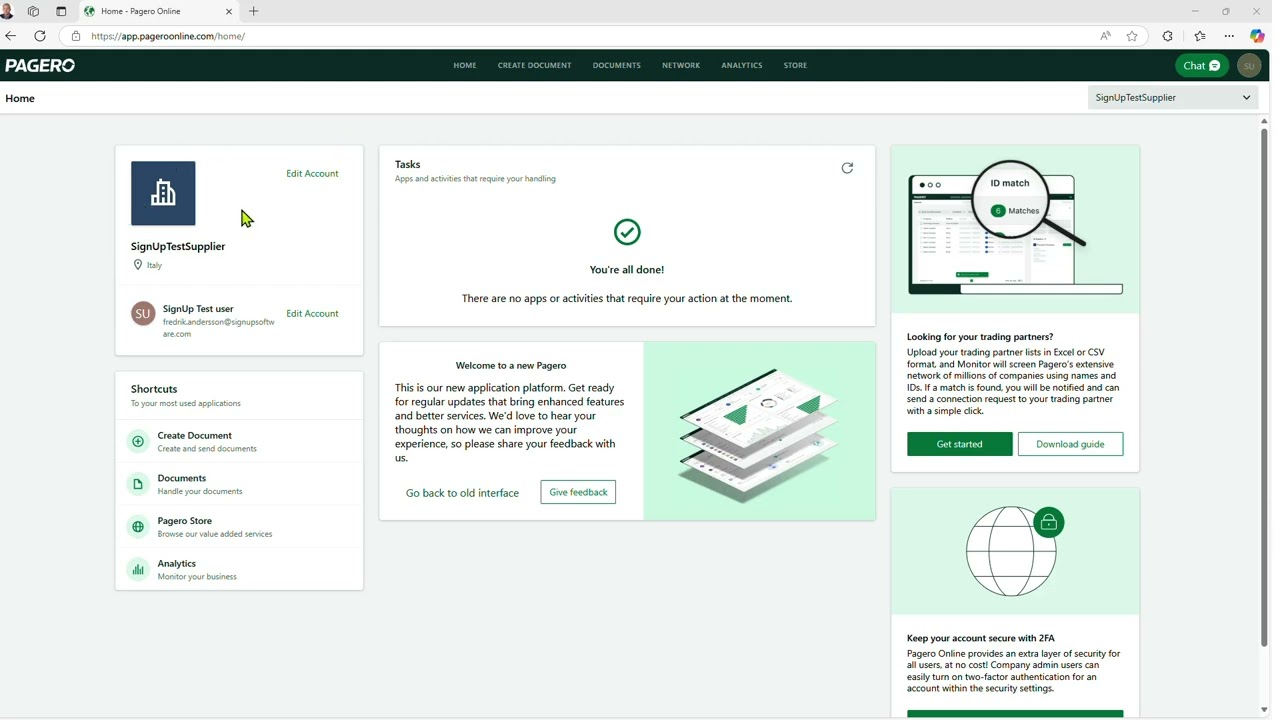
Task: Open the SignUpTestSupplier company dropdown
Action: [1173, 98]
